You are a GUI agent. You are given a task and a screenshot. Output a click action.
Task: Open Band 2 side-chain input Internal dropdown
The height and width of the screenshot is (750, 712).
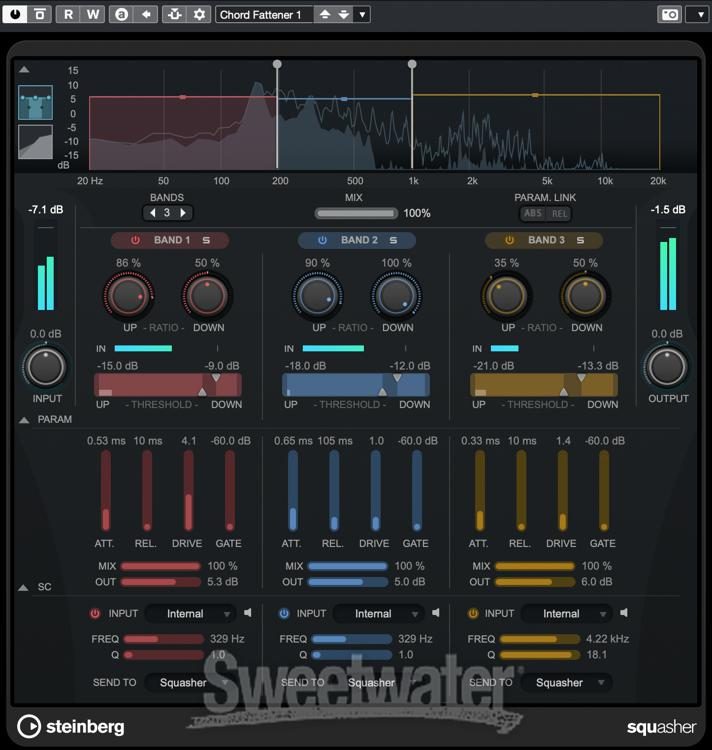(378, 614)
